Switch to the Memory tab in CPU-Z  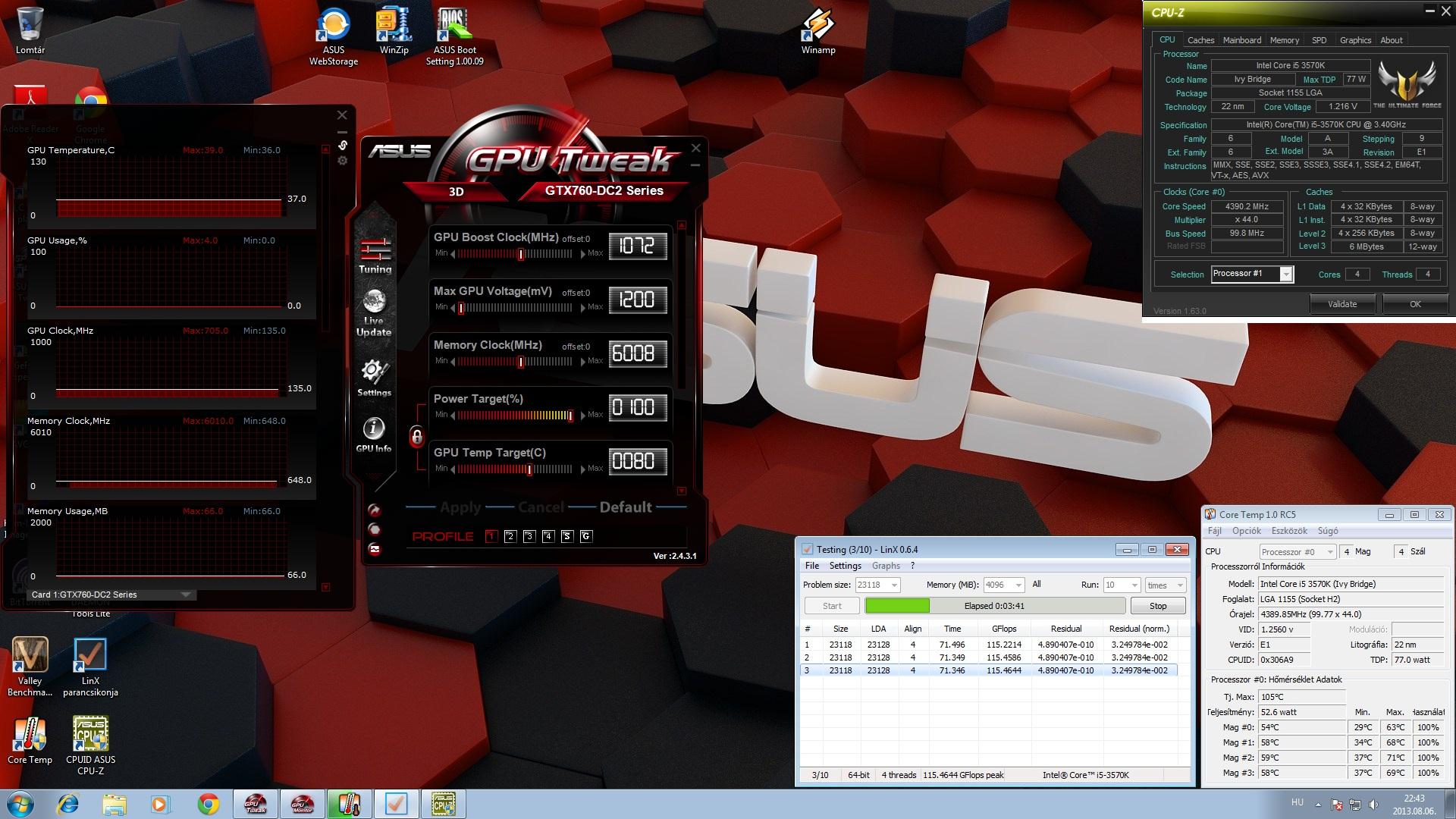pos(1284,40)
